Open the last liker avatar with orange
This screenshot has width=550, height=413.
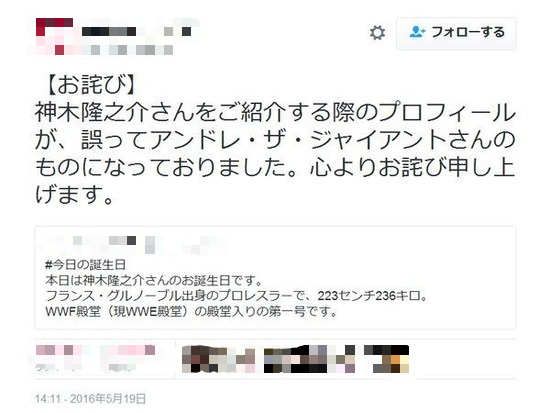tap(386, 359)
